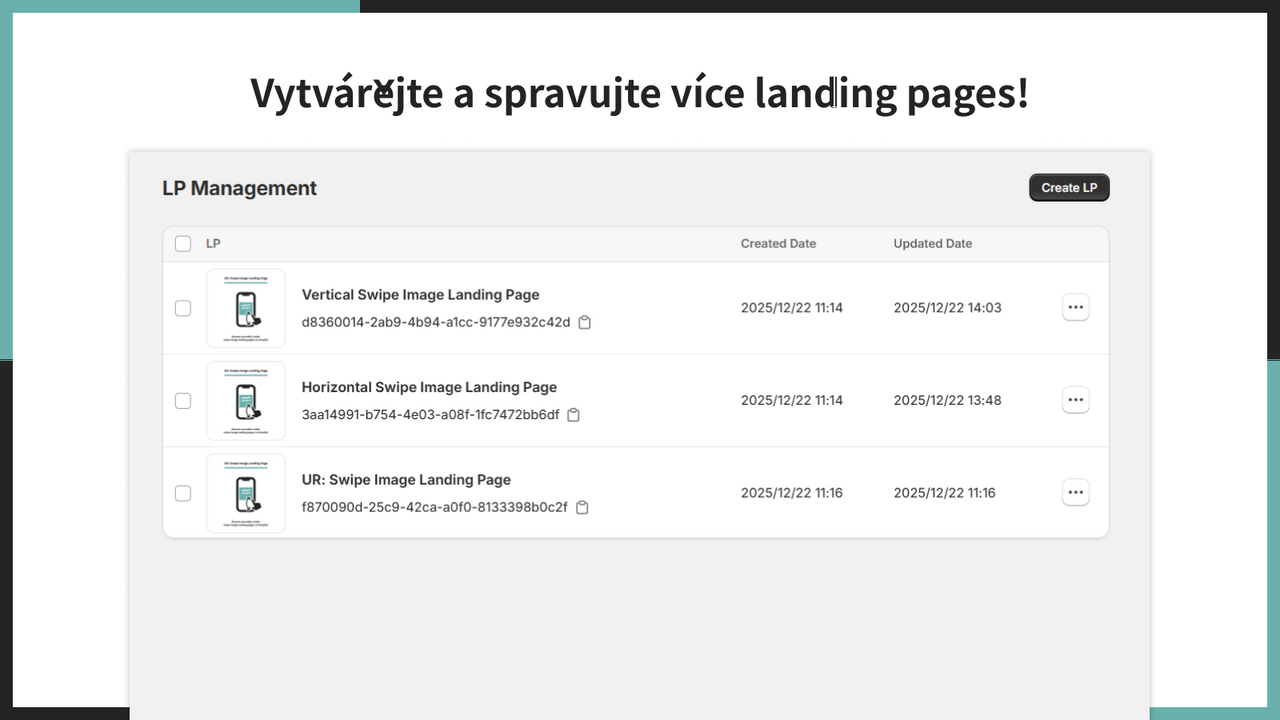Screen dimensions: 1280x720
Task: Copy the UR: Swipe page ID f870090d
Action: [582, 507]
